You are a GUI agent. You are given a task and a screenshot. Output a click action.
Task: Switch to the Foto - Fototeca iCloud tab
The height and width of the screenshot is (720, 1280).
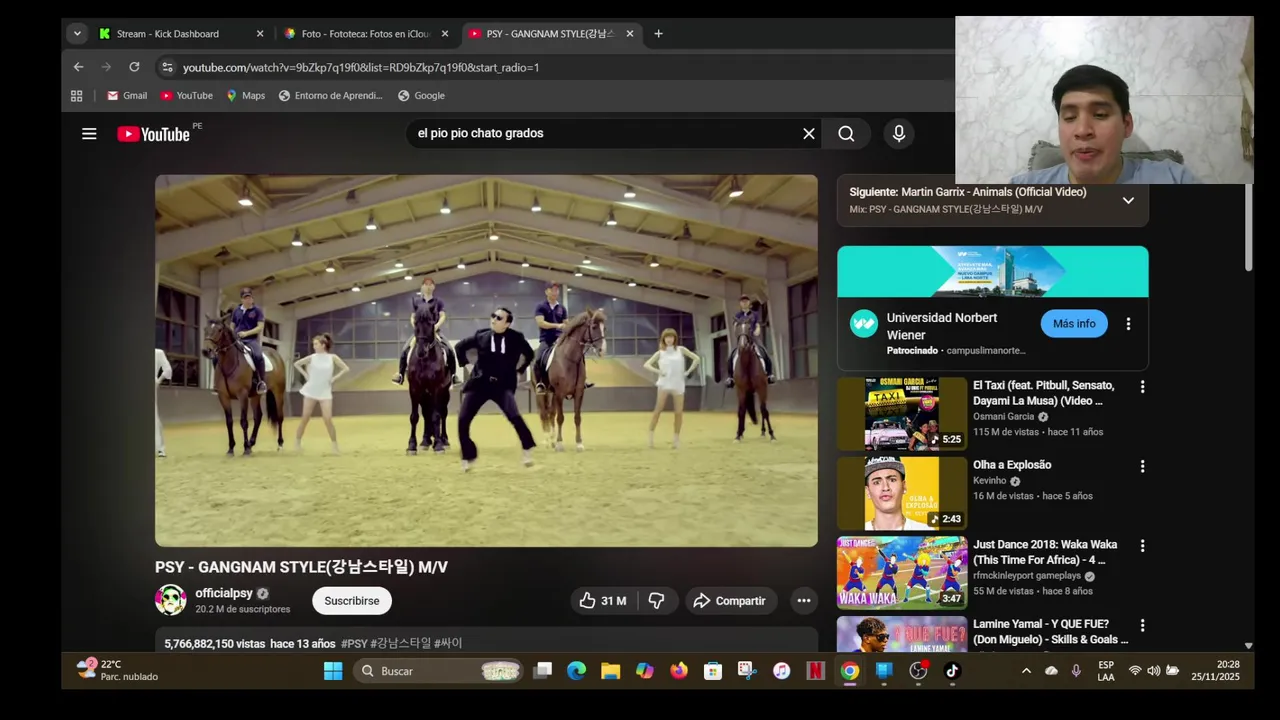365,34
